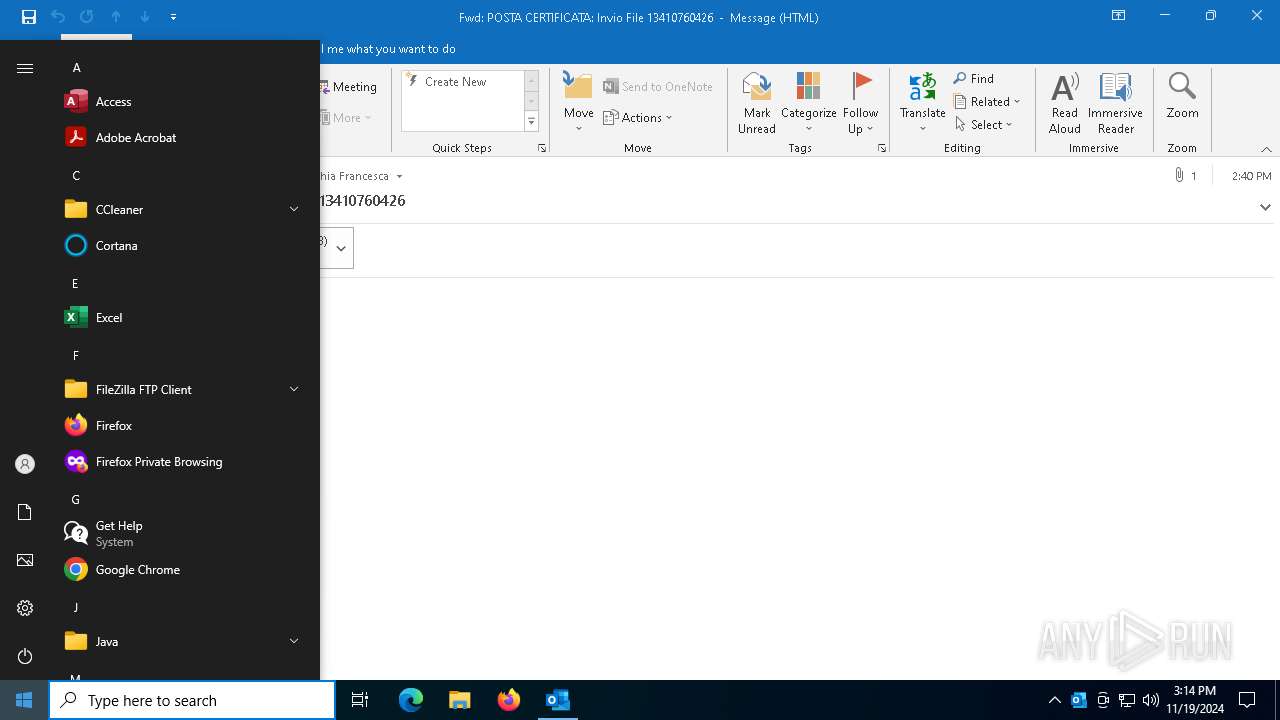Translate the message
The width and height of the screenshot is (1280, 720).
pos(922,103)
